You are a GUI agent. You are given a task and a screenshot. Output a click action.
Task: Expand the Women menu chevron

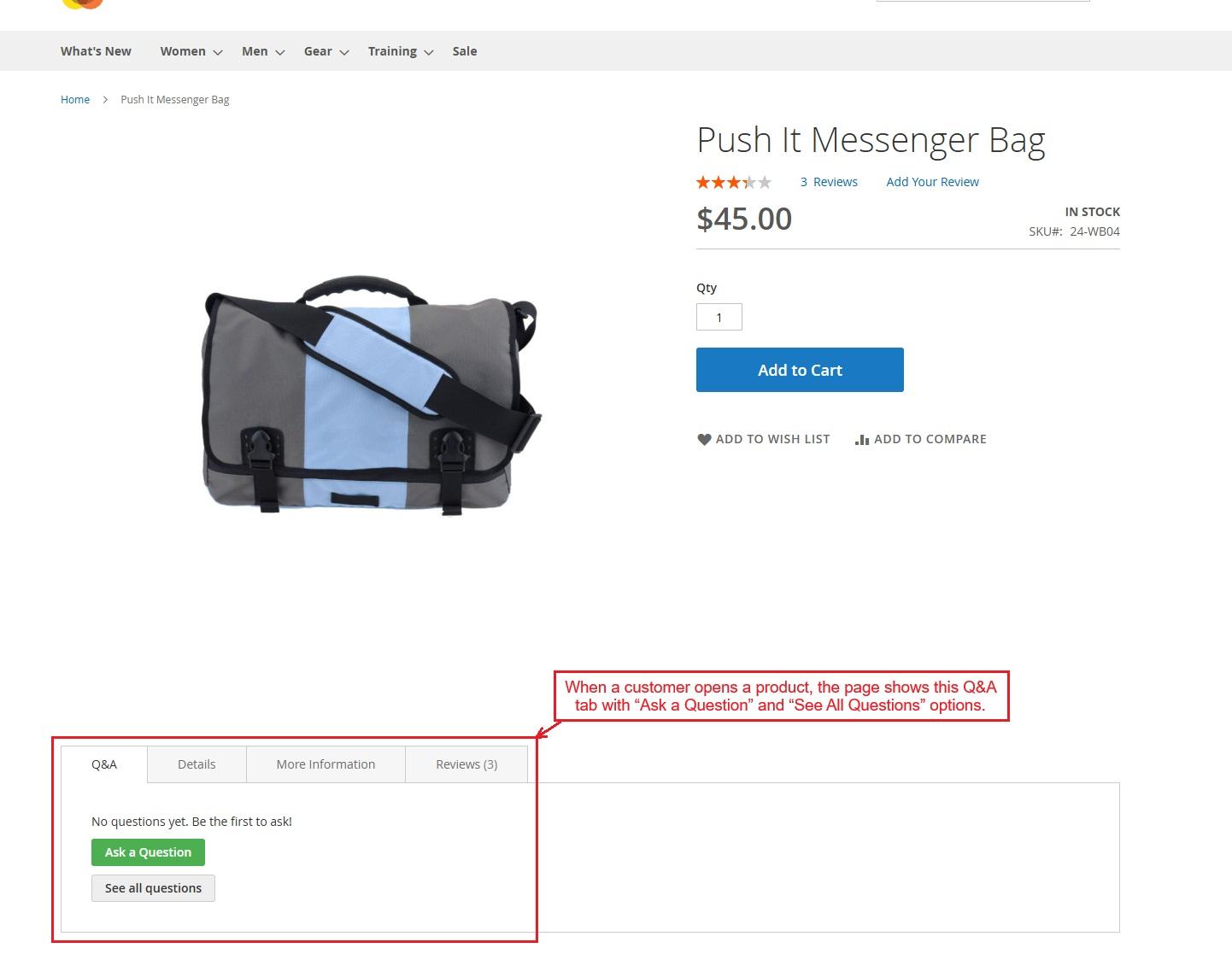pos(218,52)
